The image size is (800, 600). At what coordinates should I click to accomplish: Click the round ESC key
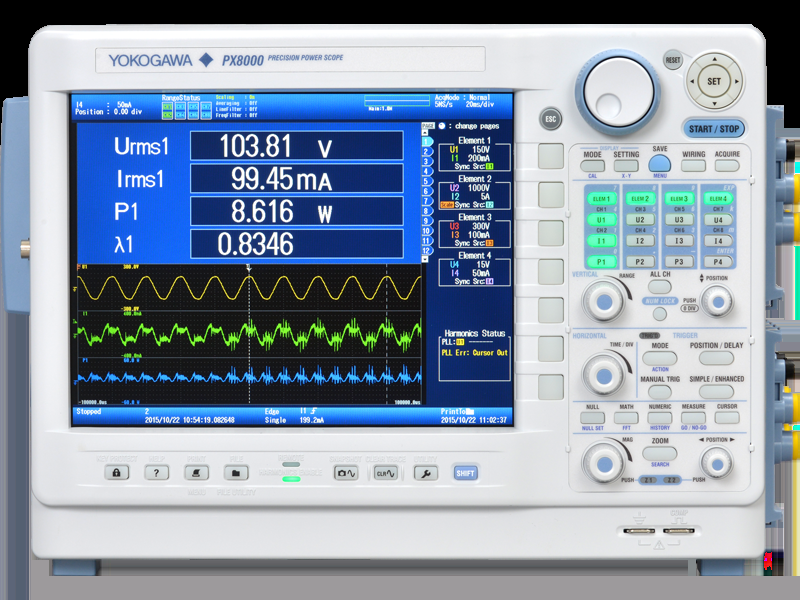point(550,119)
